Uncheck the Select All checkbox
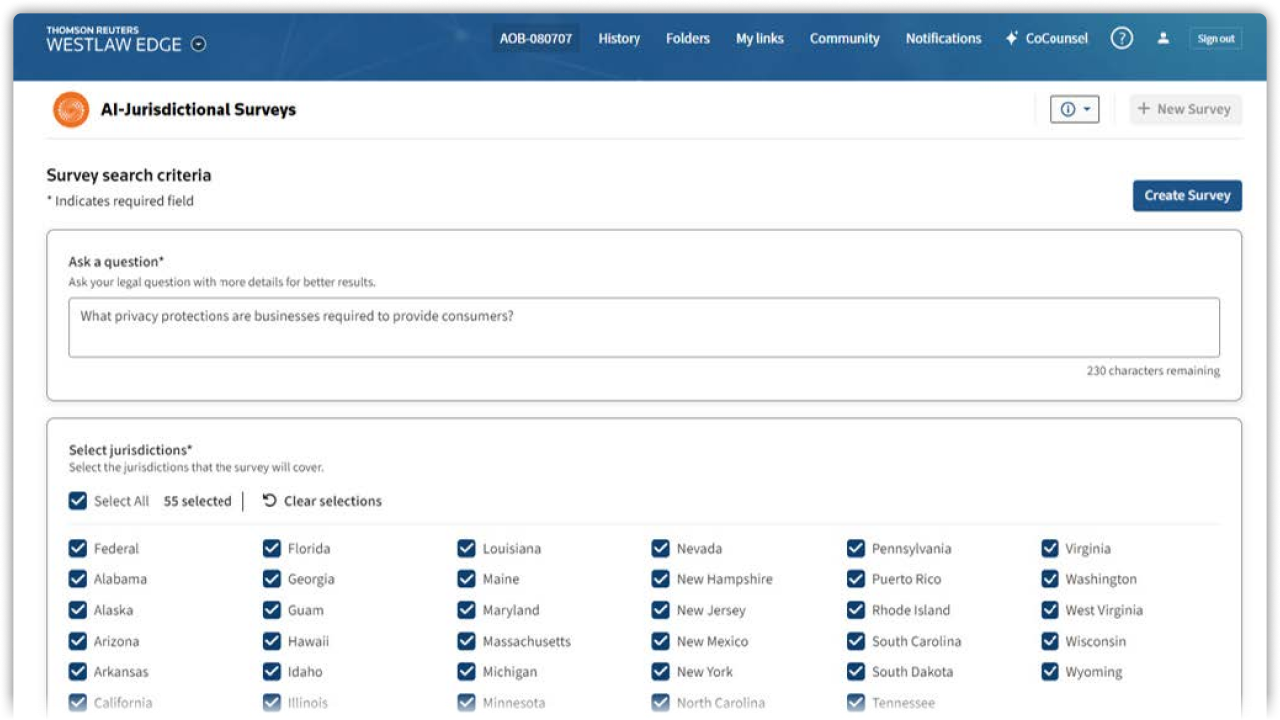 tap(79, 500)
